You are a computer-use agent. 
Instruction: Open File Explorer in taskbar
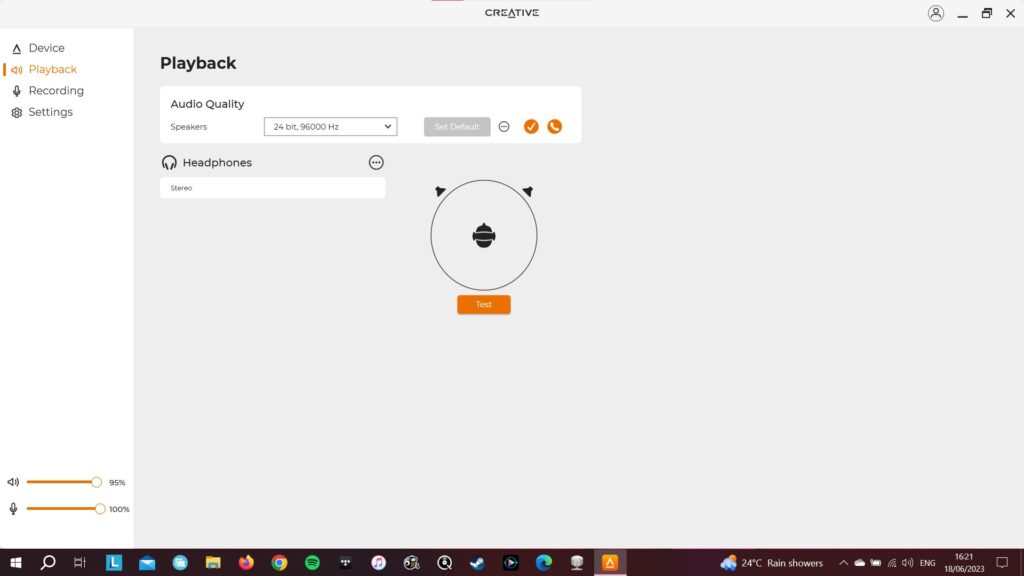pyautogui.click(x=213, y=562)
